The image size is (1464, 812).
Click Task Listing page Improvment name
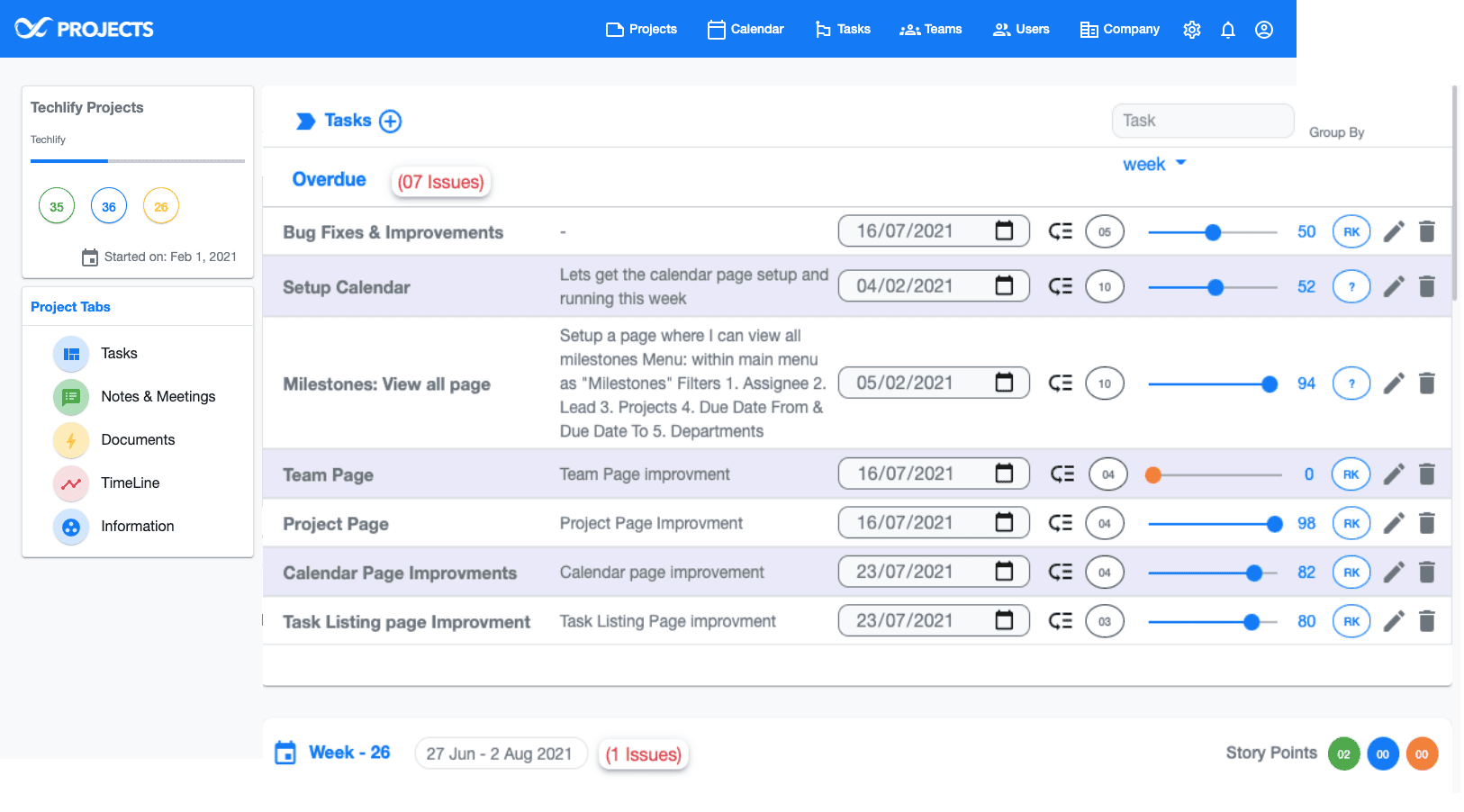point(406,622)
